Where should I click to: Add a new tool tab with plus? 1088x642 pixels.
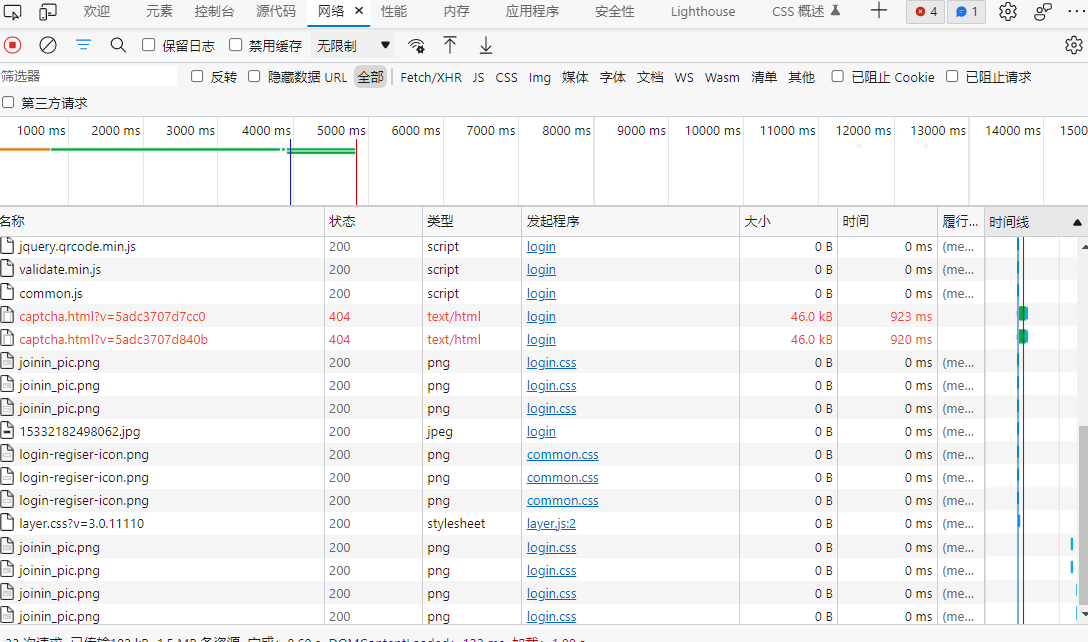pos(878,10)
